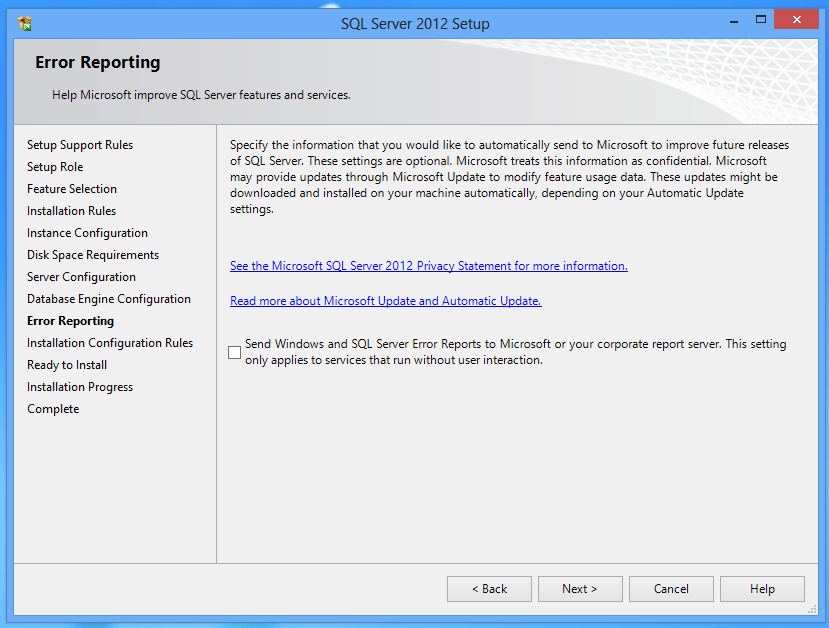Select the Installation Progress step
The image size is (829, 628).
pos(80,387)
